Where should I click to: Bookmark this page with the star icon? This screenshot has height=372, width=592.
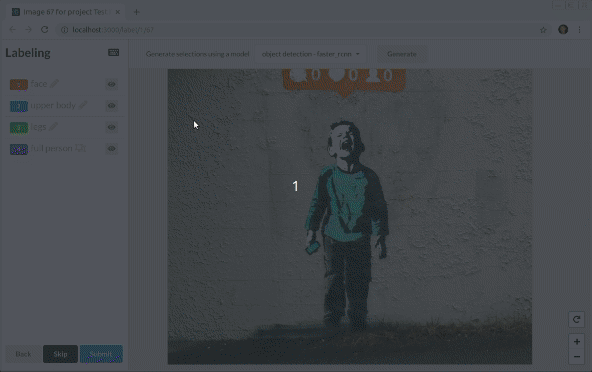pos(543,30)
